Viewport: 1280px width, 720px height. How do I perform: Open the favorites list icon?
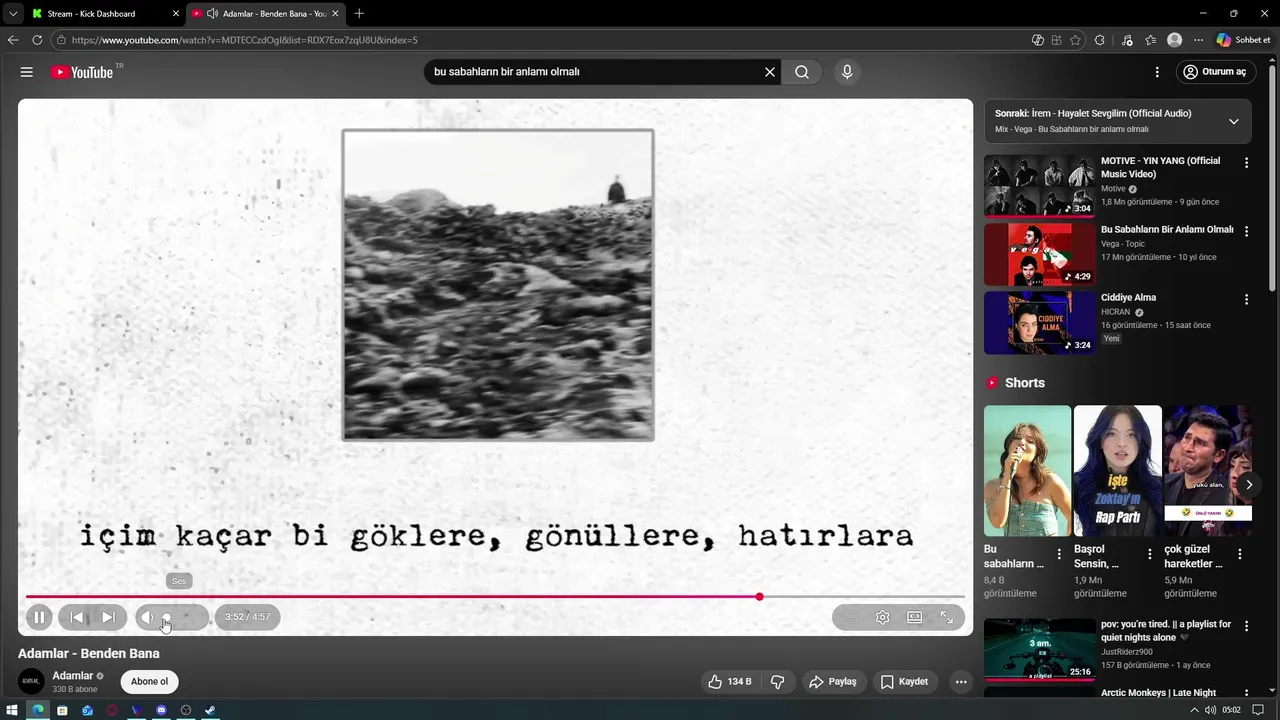tap(1151, 40)
